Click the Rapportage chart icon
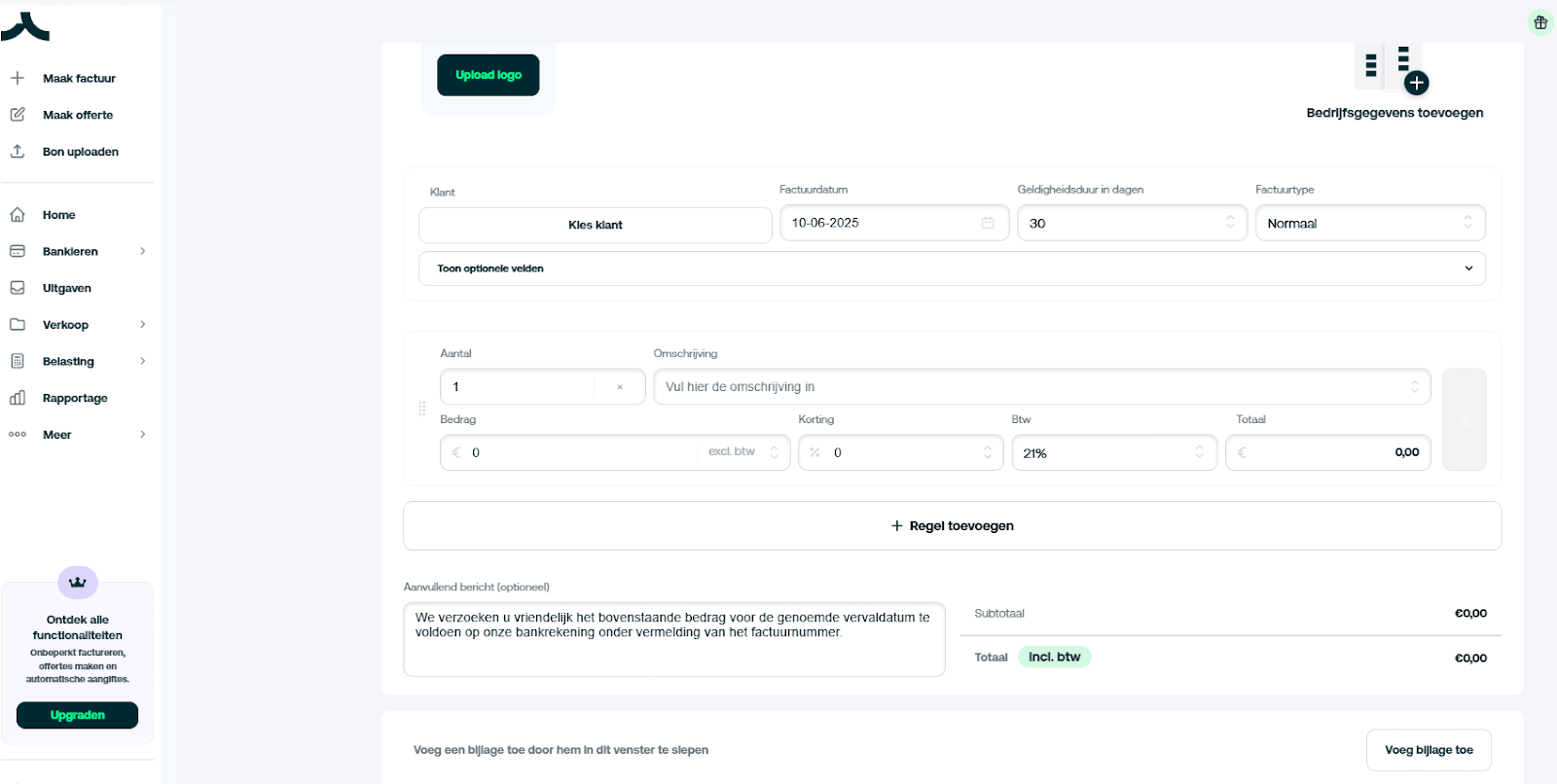This screenshot has width=1557, height=784. pyautogui.click(x=18, y=398)
